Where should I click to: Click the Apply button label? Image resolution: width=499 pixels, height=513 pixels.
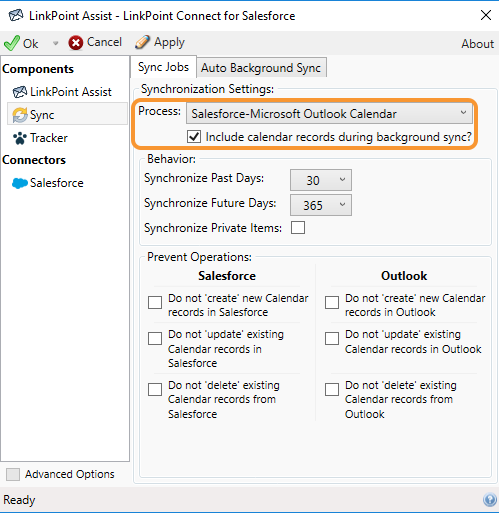tap(169, 43)
